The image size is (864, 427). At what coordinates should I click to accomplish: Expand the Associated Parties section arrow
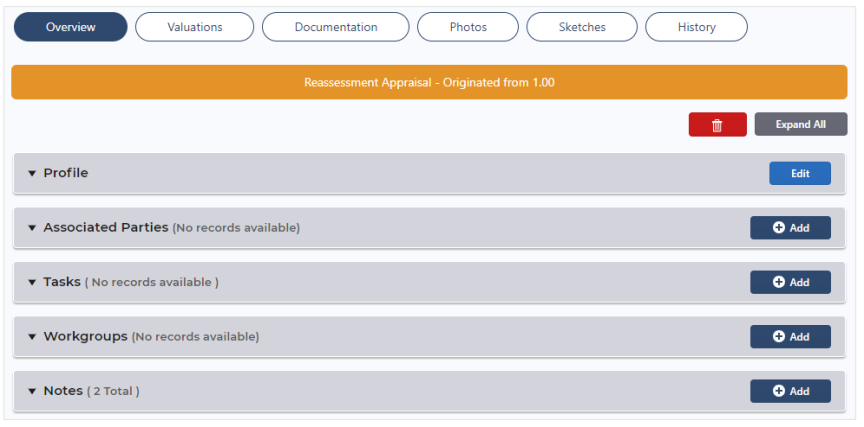pos(31,228)
